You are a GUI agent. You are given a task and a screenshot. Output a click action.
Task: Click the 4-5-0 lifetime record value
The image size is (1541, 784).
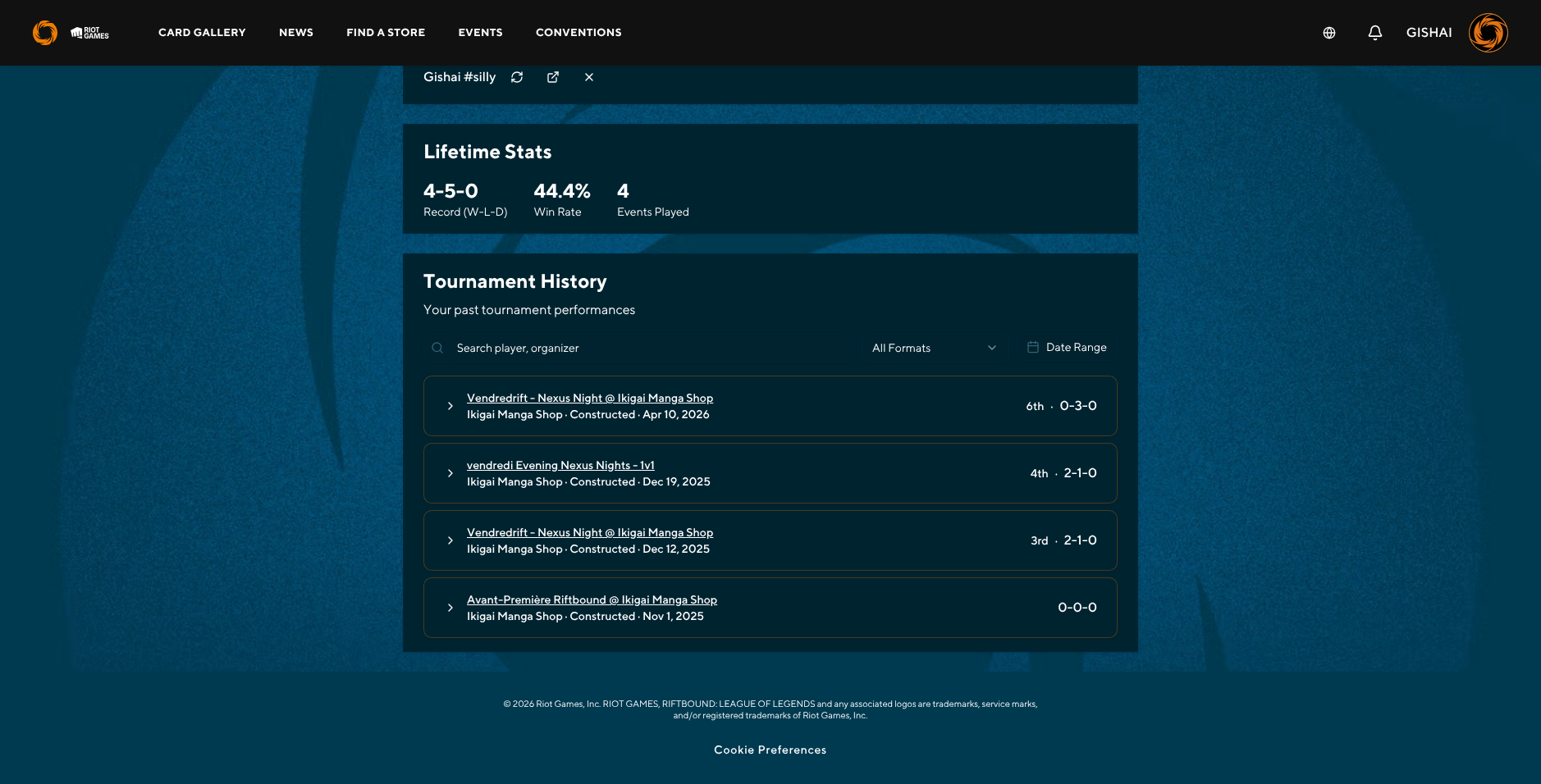(450, 191)
